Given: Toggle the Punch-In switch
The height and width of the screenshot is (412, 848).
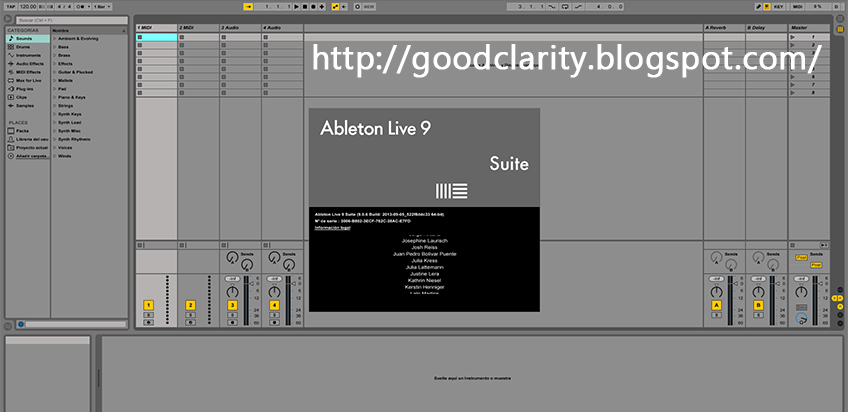Looking at the screenshot, I should point(552,6).
